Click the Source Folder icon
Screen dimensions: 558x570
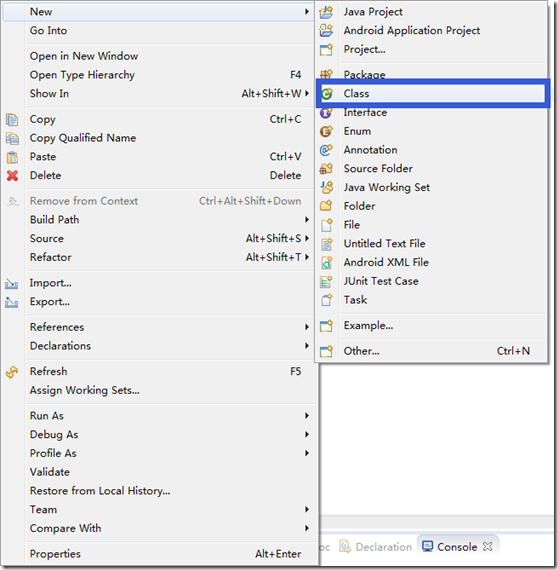(326, 169)
